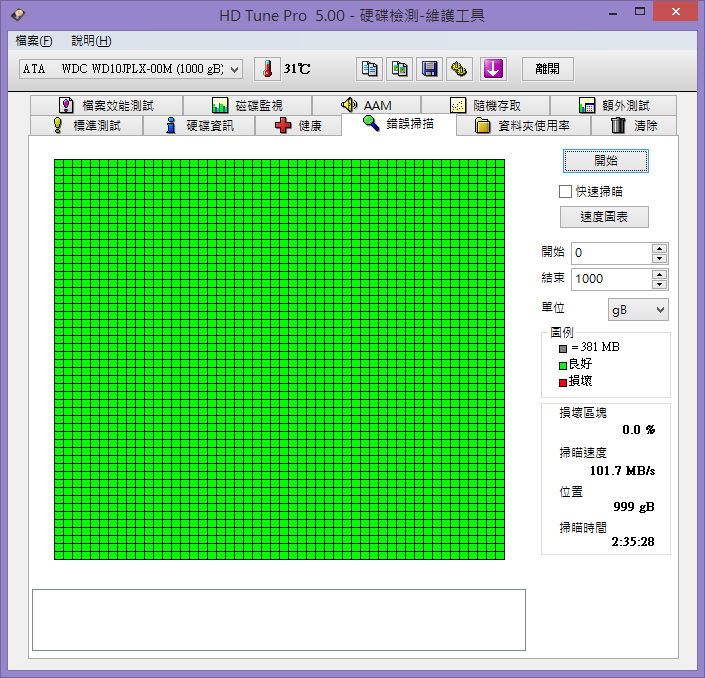Click the 開始 start scan button
The height and width of the screenshot is (678, 705).
(606, 161)
